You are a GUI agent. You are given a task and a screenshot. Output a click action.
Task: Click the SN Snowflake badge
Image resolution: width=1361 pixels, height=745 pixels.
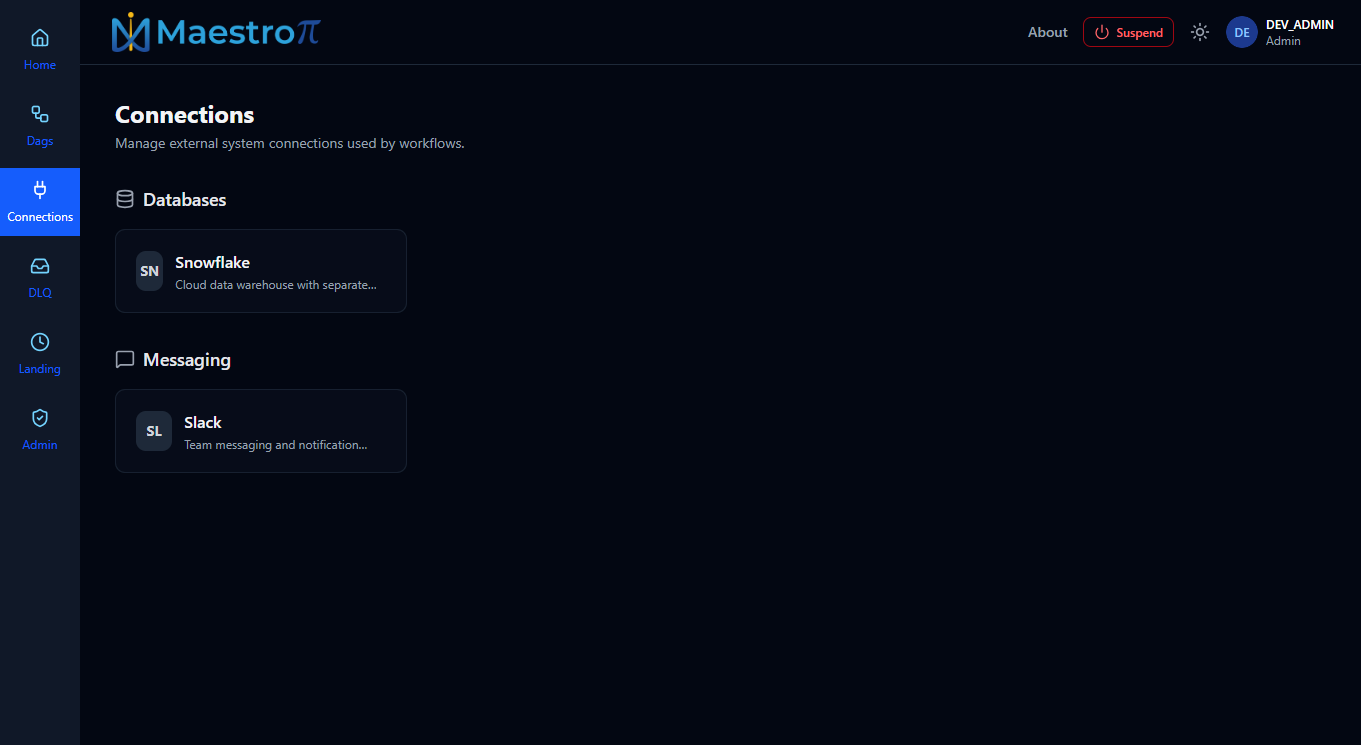point(149,271)
